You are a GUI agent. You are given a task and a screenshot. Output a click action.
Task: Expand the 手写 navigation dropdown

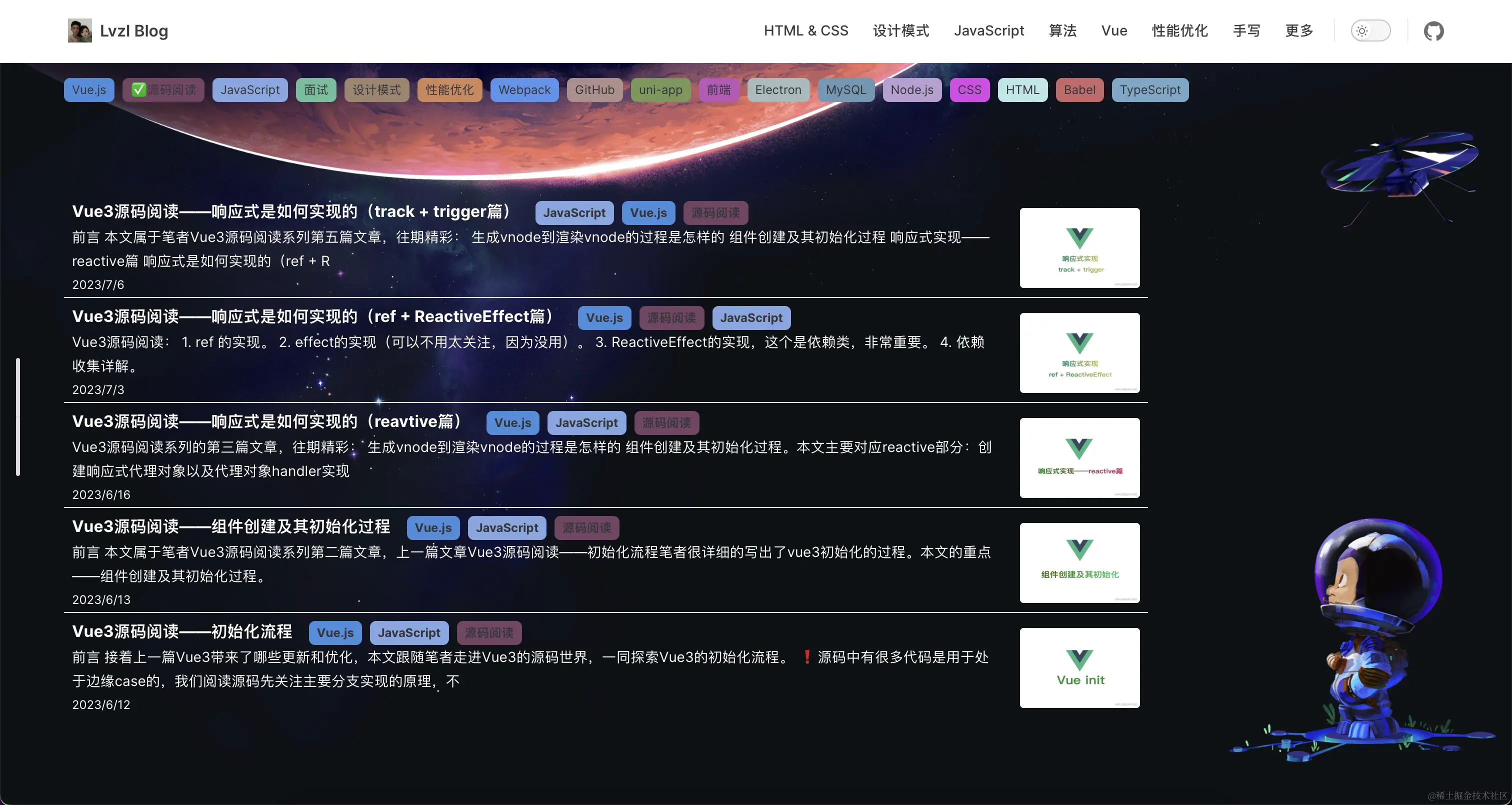(x=1246, y=30)
